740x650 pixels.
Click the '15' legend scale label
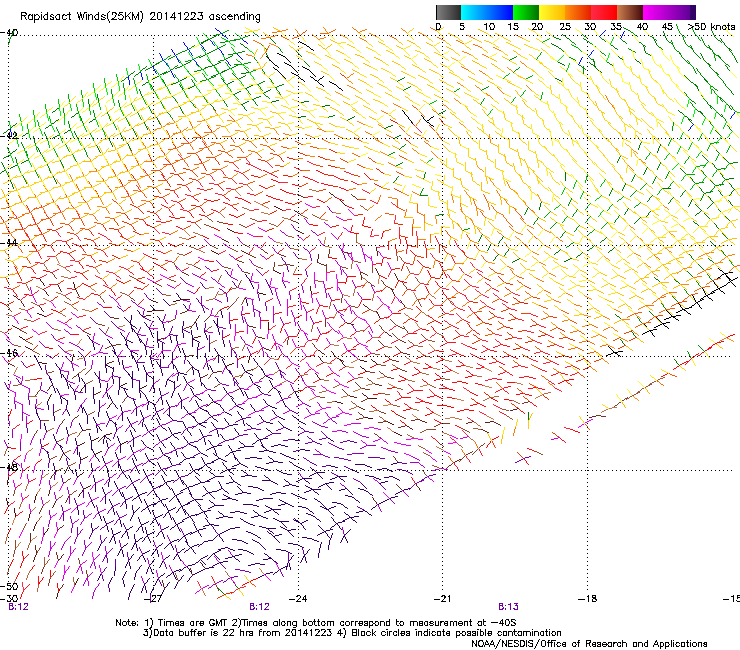click(x=513, y=27)
